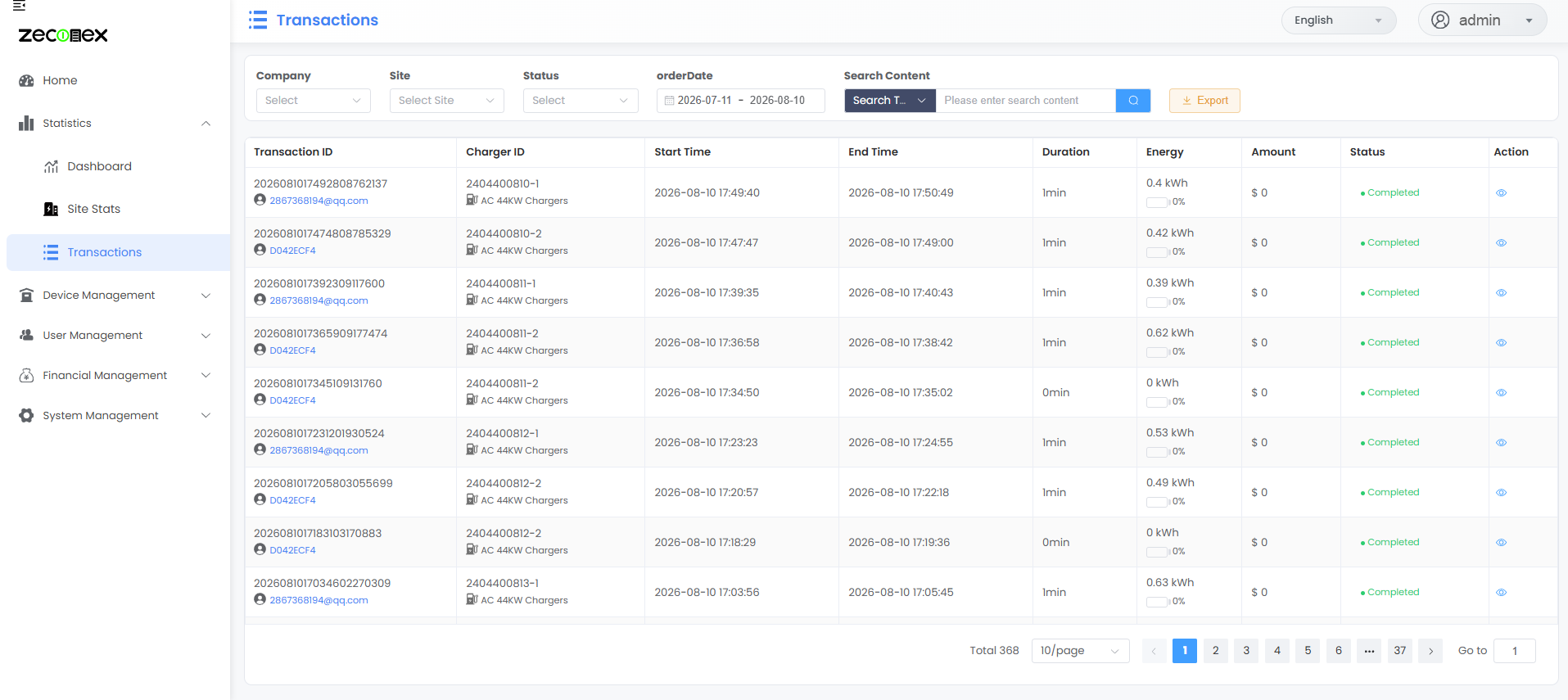View details of transaction ending 8785329
The image size is (1568, 700).
[x=1501, y=243]
